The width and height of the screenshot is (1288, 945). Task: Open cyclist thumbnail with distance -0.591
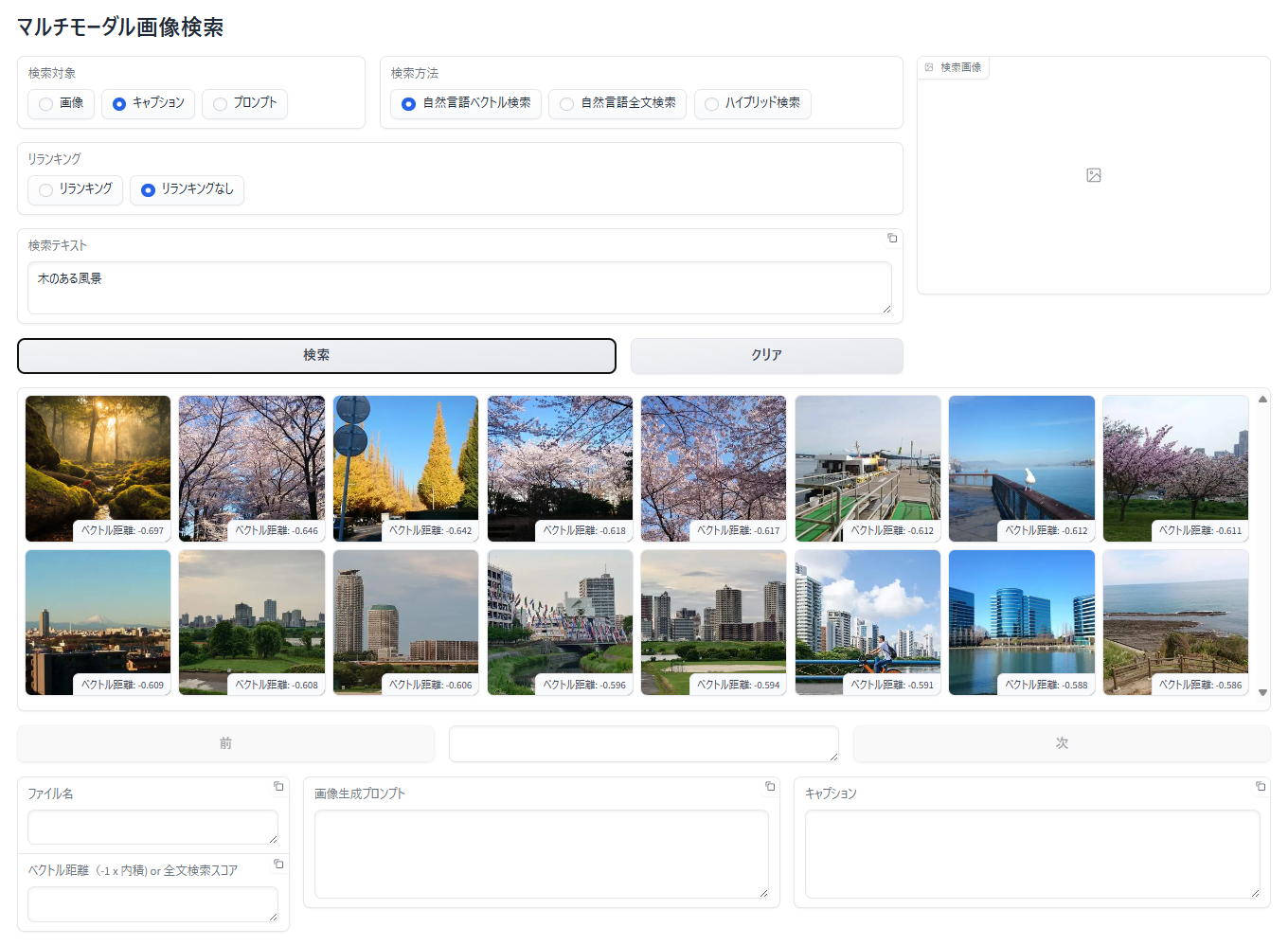coord(868,623)
